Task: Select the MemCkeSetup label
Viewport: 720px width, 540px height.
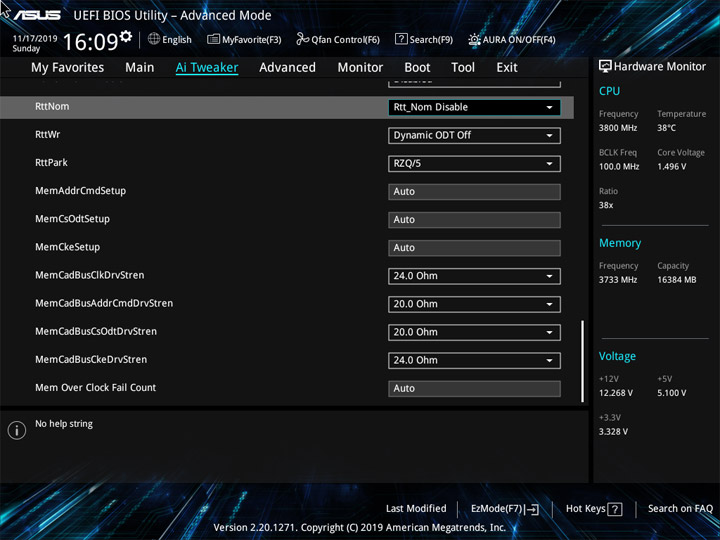Action: 68,247
